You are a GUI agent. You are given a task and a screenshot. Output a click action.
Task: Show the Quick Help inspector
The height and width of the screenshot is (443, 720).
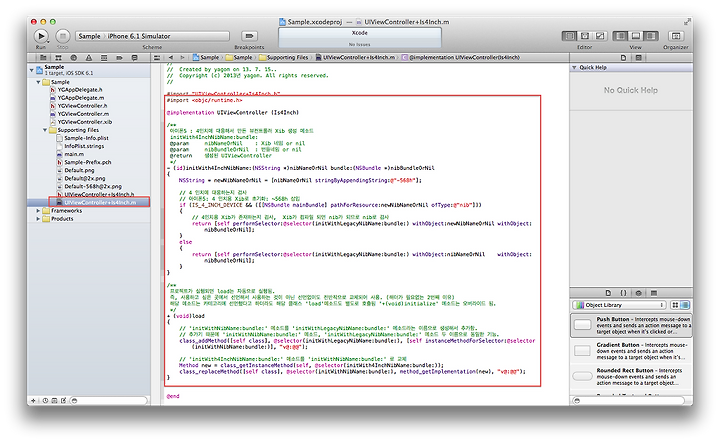point(638,58)
